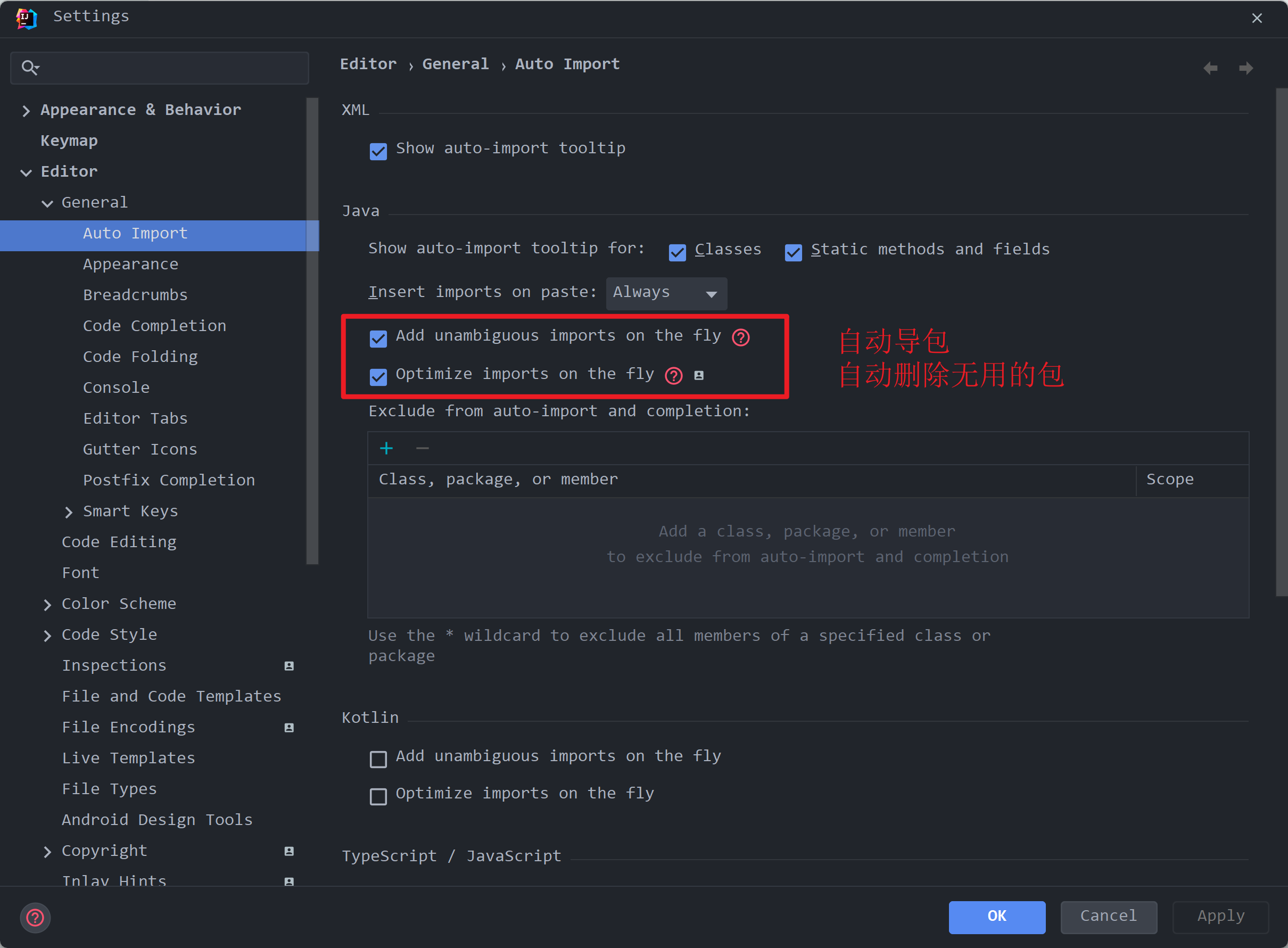Click project-level icon next to Inspections
The height and width of the screenshot is (948, 1288).
(x=289, y=666)
